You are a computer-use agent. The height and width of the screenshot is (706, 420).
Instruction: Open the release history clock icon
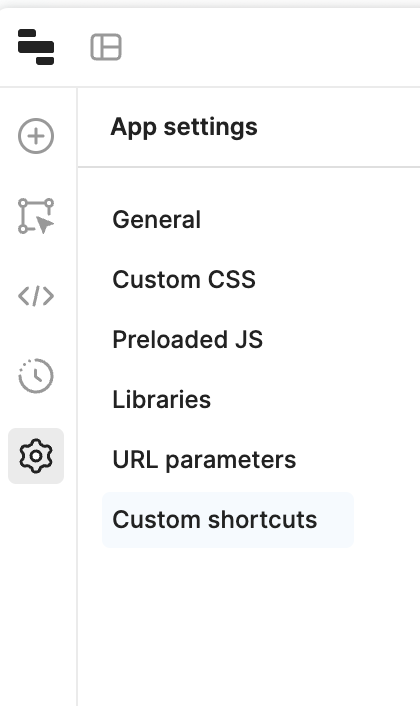36,376
